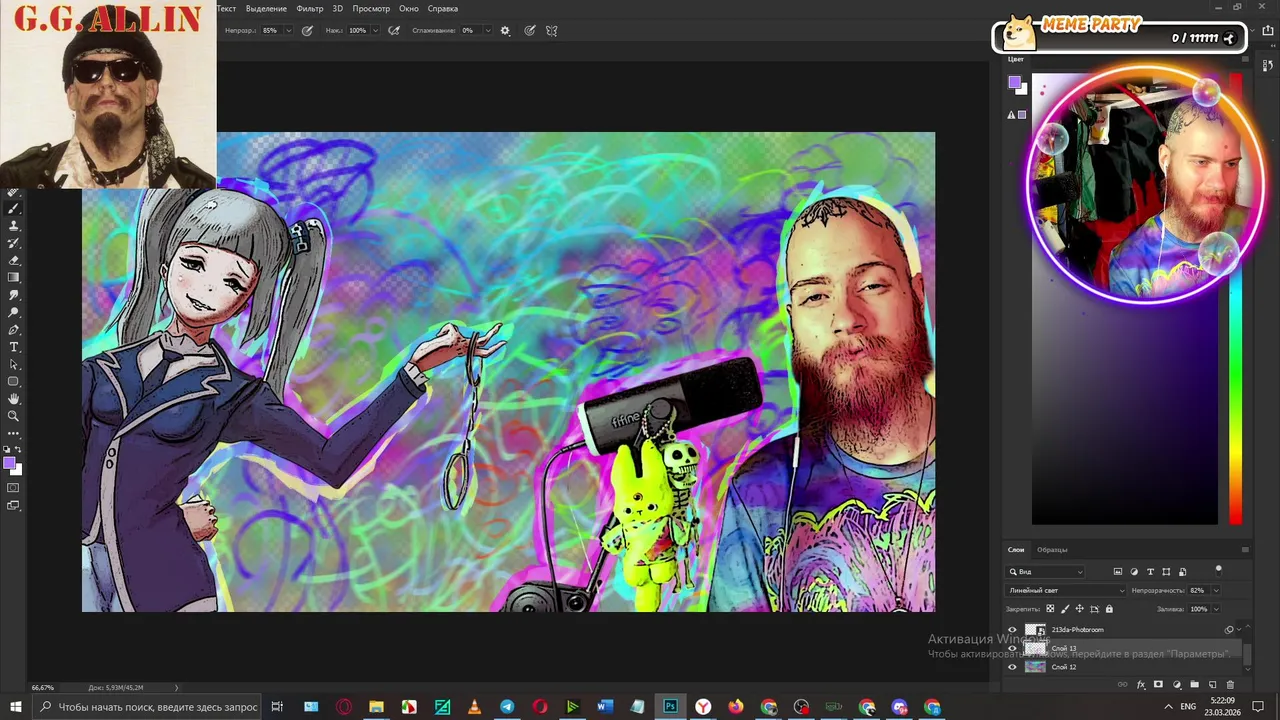Select the Dodge tool
This screenshot has height=720, width=1280.
(14, 312)
